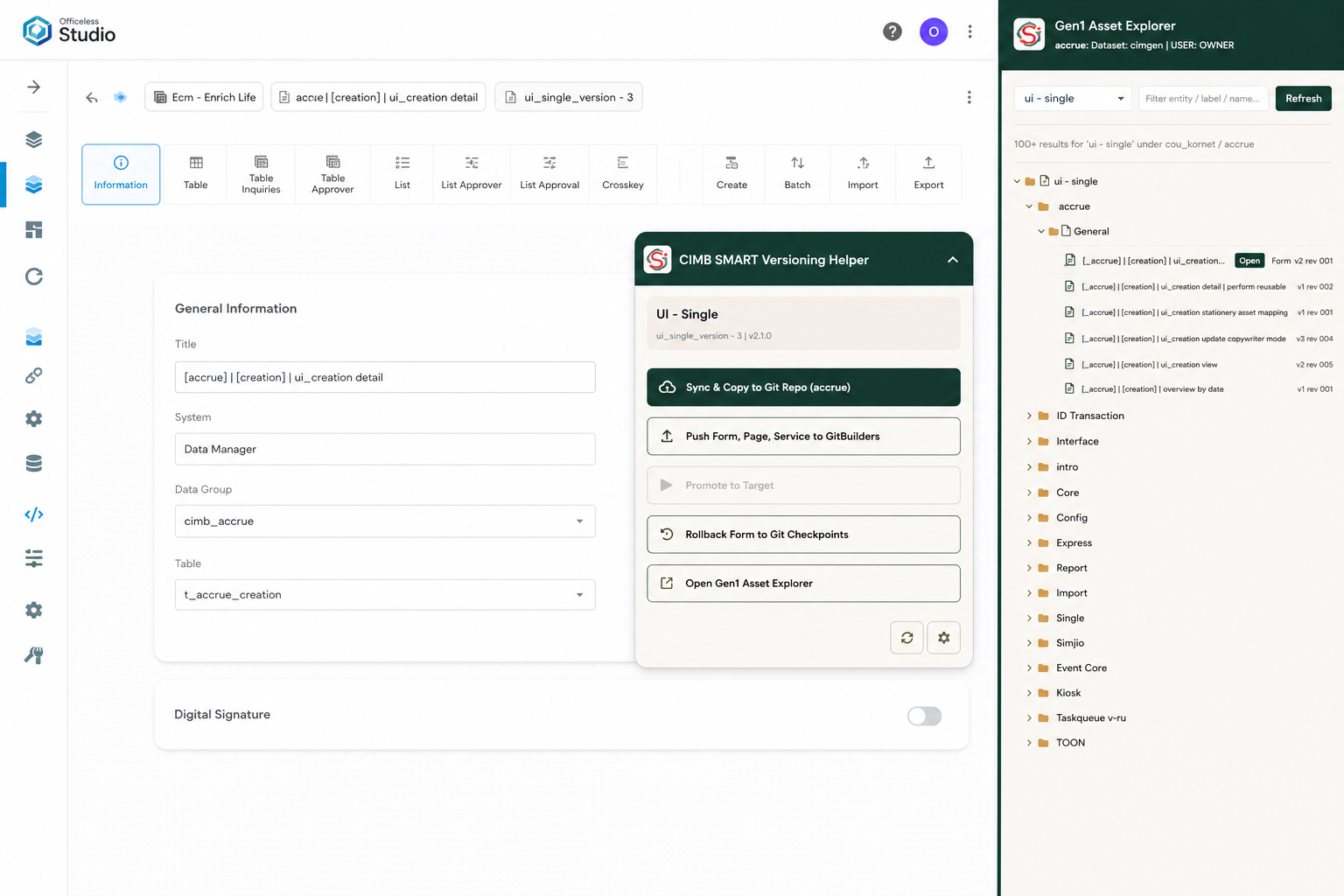The height and width of the screenshot is (896, 1344).
Task: Click the Refresh button in Asset Explorer
Action: click(1303, 98)
